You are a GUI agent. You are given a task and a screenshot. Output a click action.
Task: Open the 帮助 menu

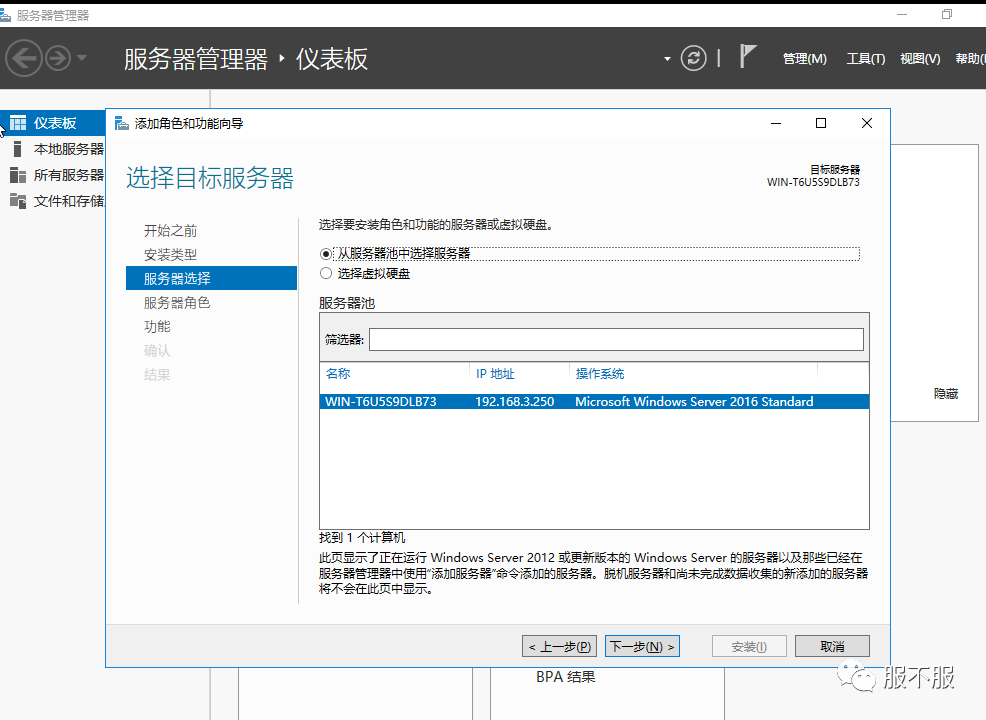click(970, 58)
